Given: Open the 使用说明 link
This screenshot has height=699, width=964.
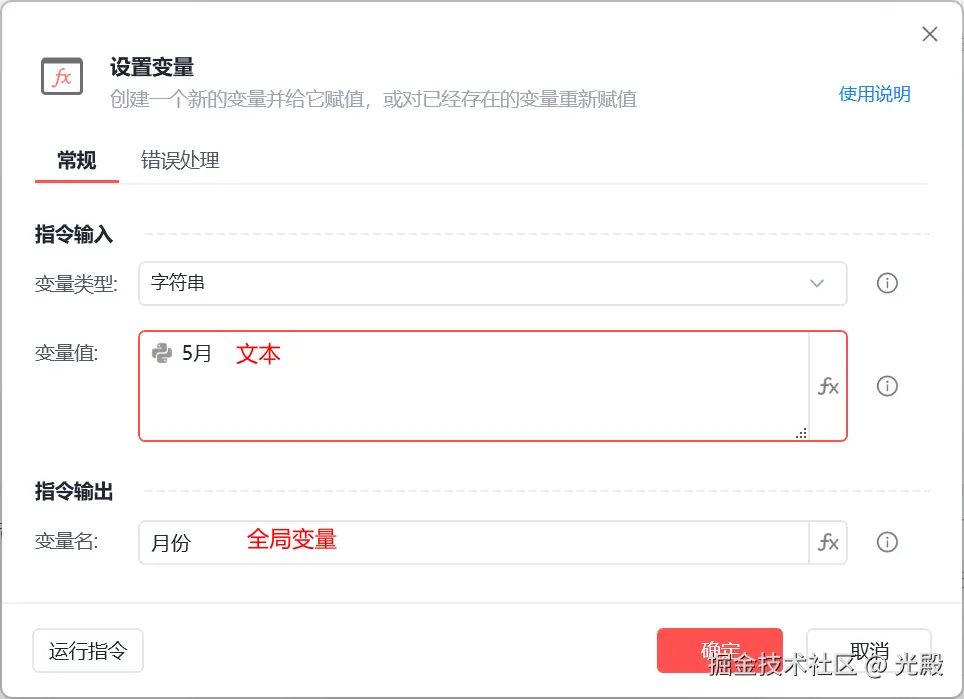Looking at the screenshot, I should (x=874, y=94).
